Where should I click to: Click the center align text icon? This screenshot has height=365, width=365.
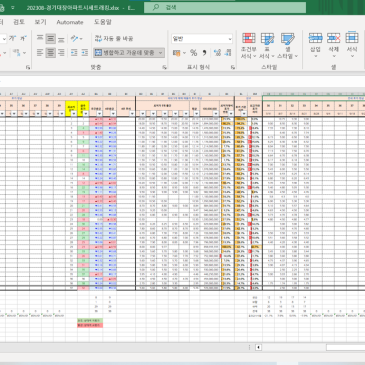[x=50, y=52]
